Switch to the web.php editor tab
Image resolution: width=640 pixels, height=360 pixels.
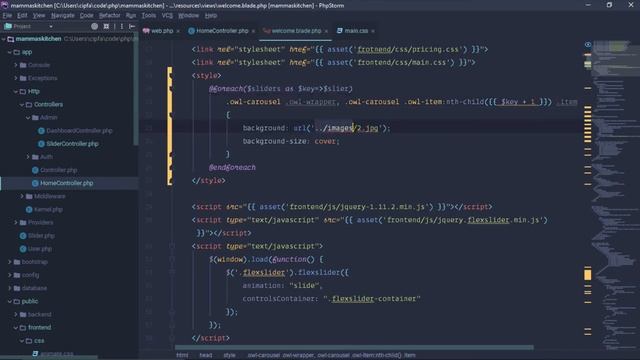(x=162, y=31)
